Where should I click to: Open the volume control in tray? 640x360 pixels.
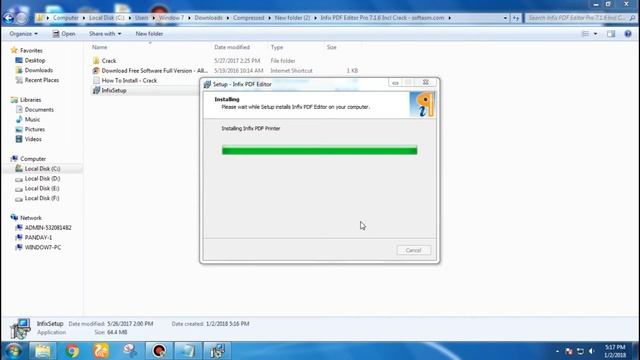592,351
